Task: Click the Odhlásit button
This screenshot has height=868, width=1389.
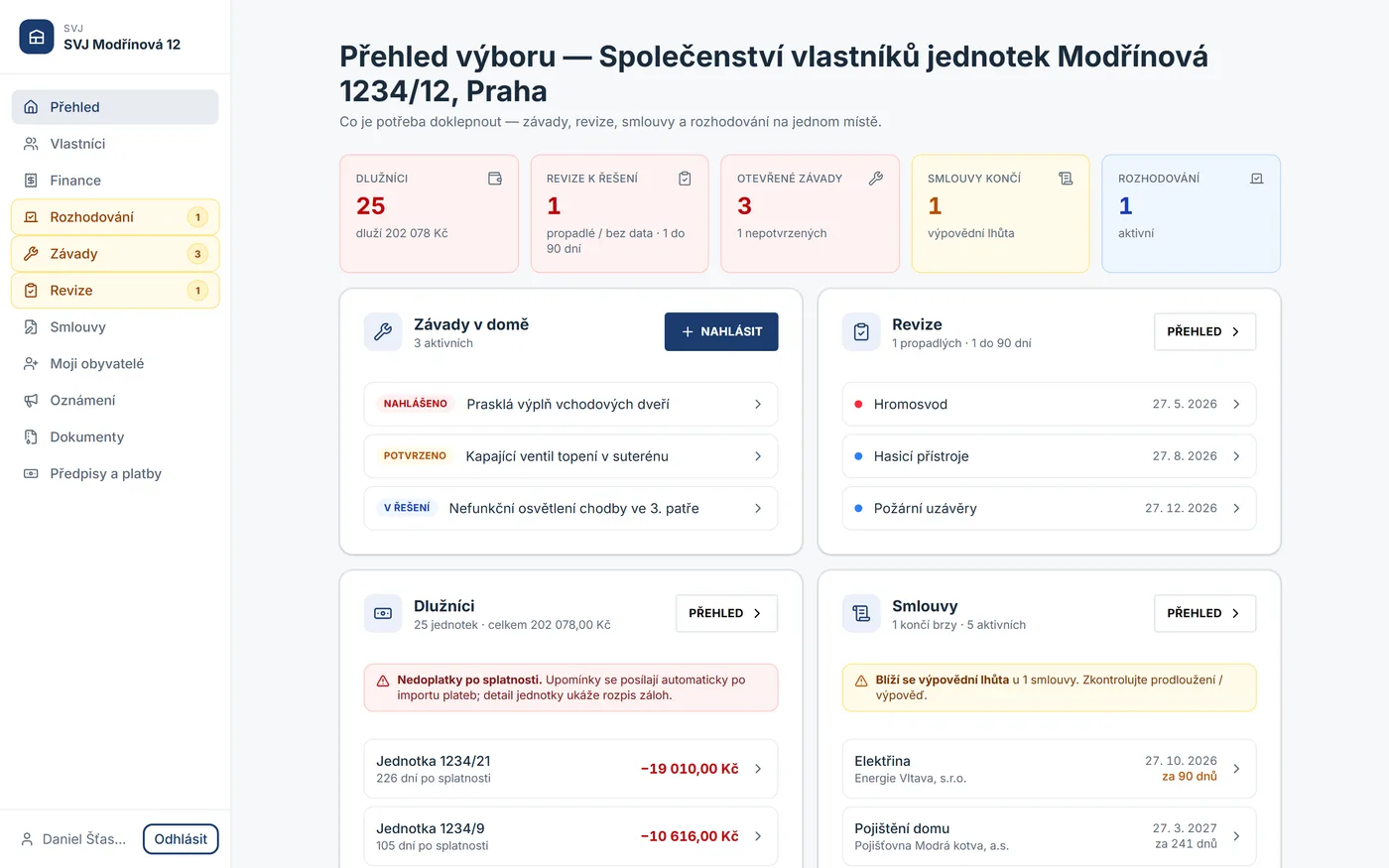Action: 181,839
